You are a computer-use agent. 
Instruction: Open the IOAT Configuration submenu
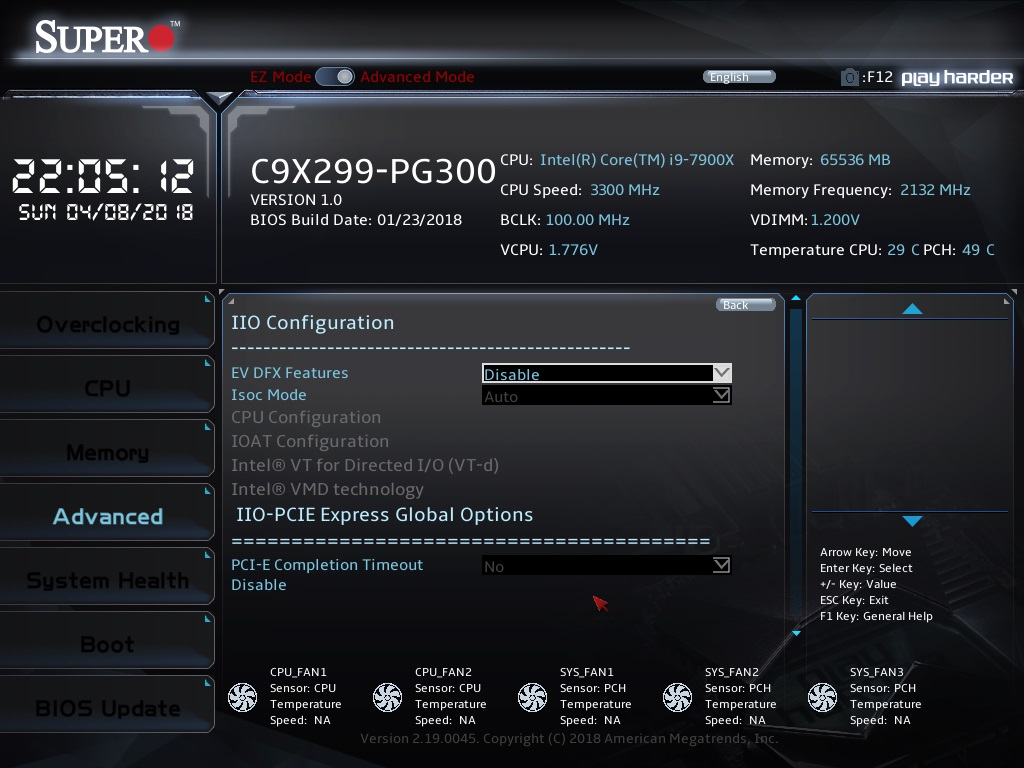pyautogui.click(x=309, y=441)
